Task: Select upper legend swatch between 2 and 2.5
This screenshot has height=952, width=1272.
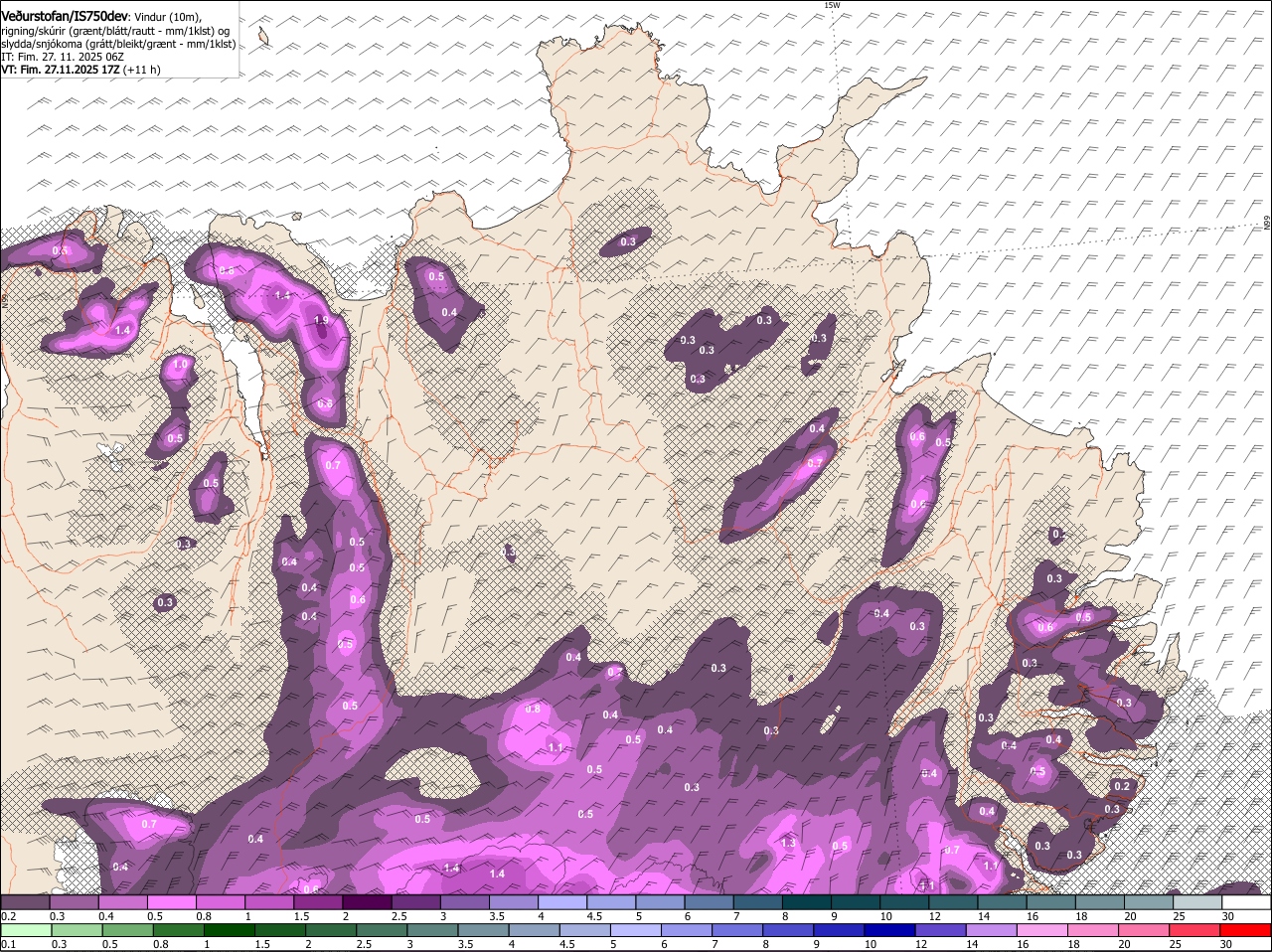Action: pos(367,902)
